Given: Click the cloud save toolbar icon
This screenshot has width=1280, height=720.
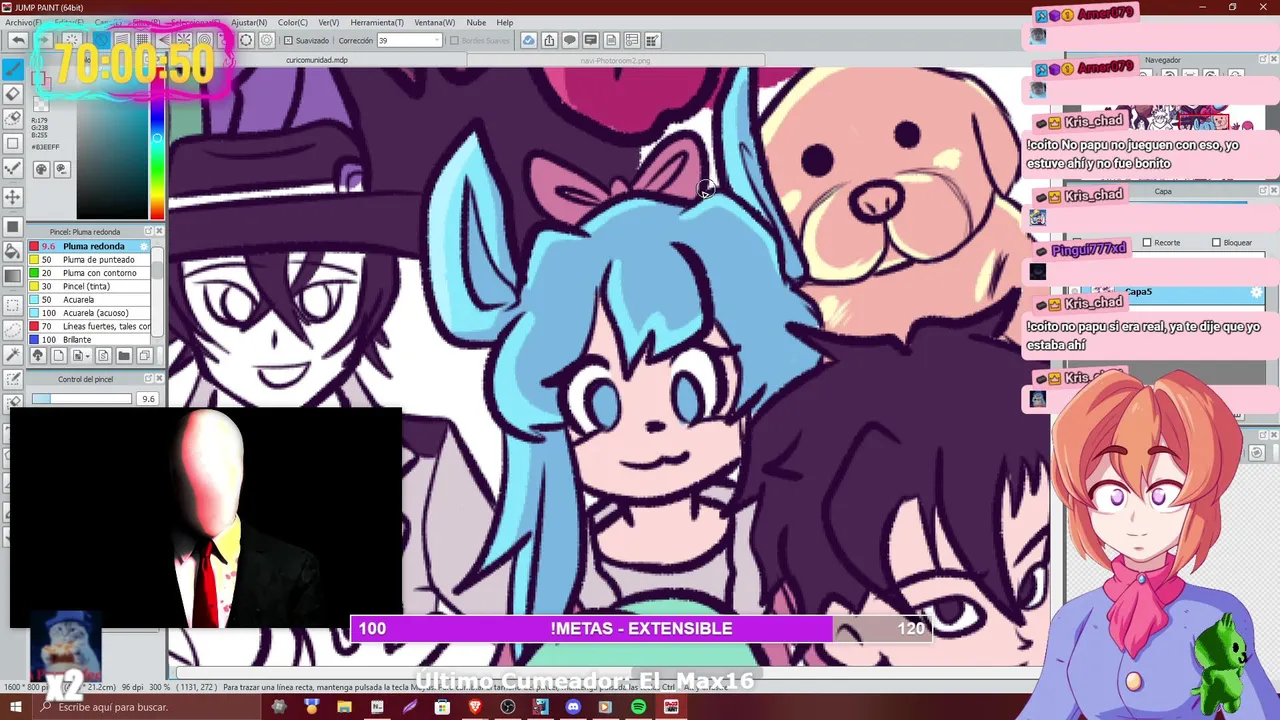Looking at the screenshot, I should [x=528, y=40].
